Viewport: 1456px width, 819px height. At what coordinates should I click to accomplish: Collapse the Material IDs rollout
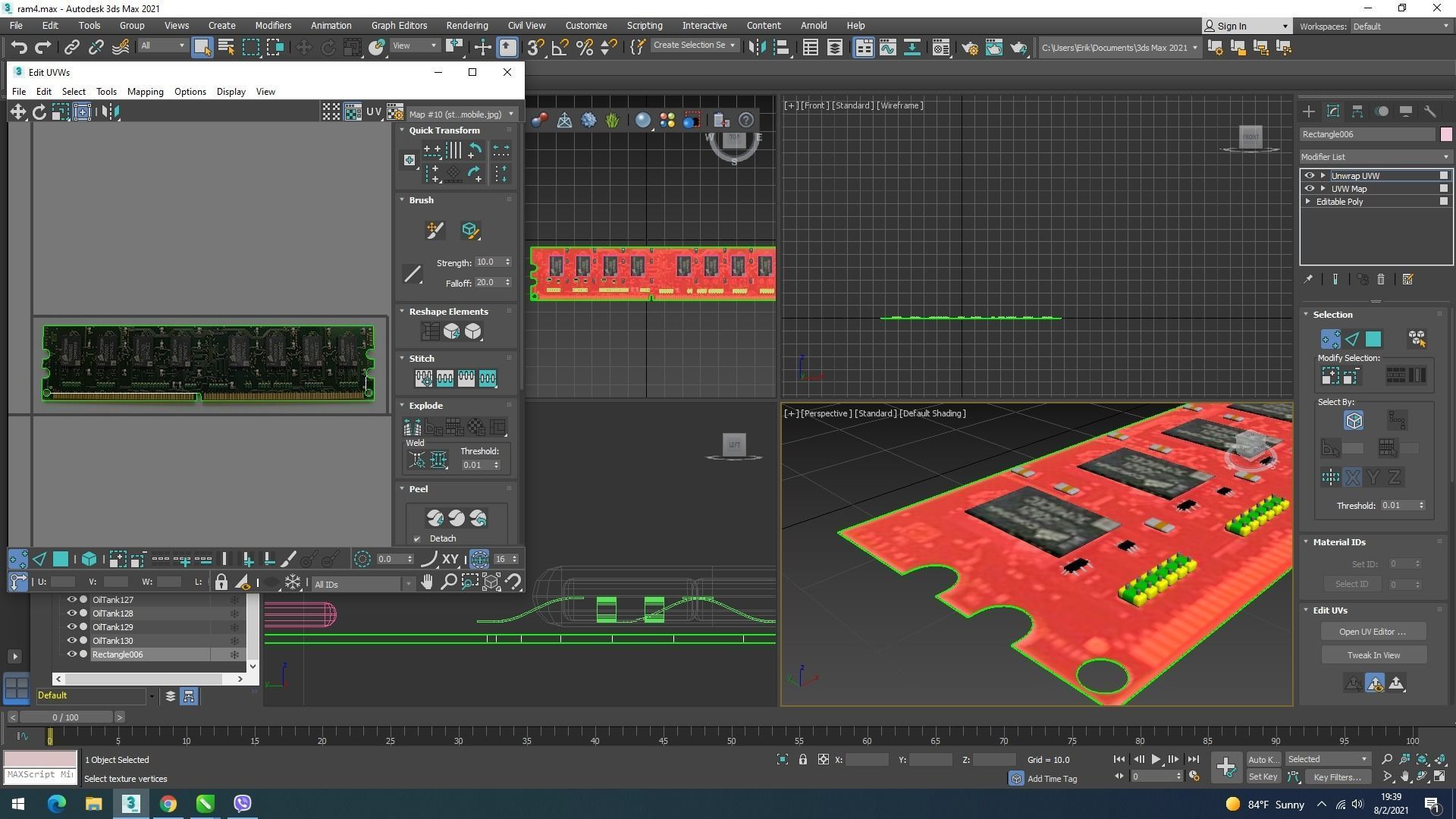[x=1306, y=542]
